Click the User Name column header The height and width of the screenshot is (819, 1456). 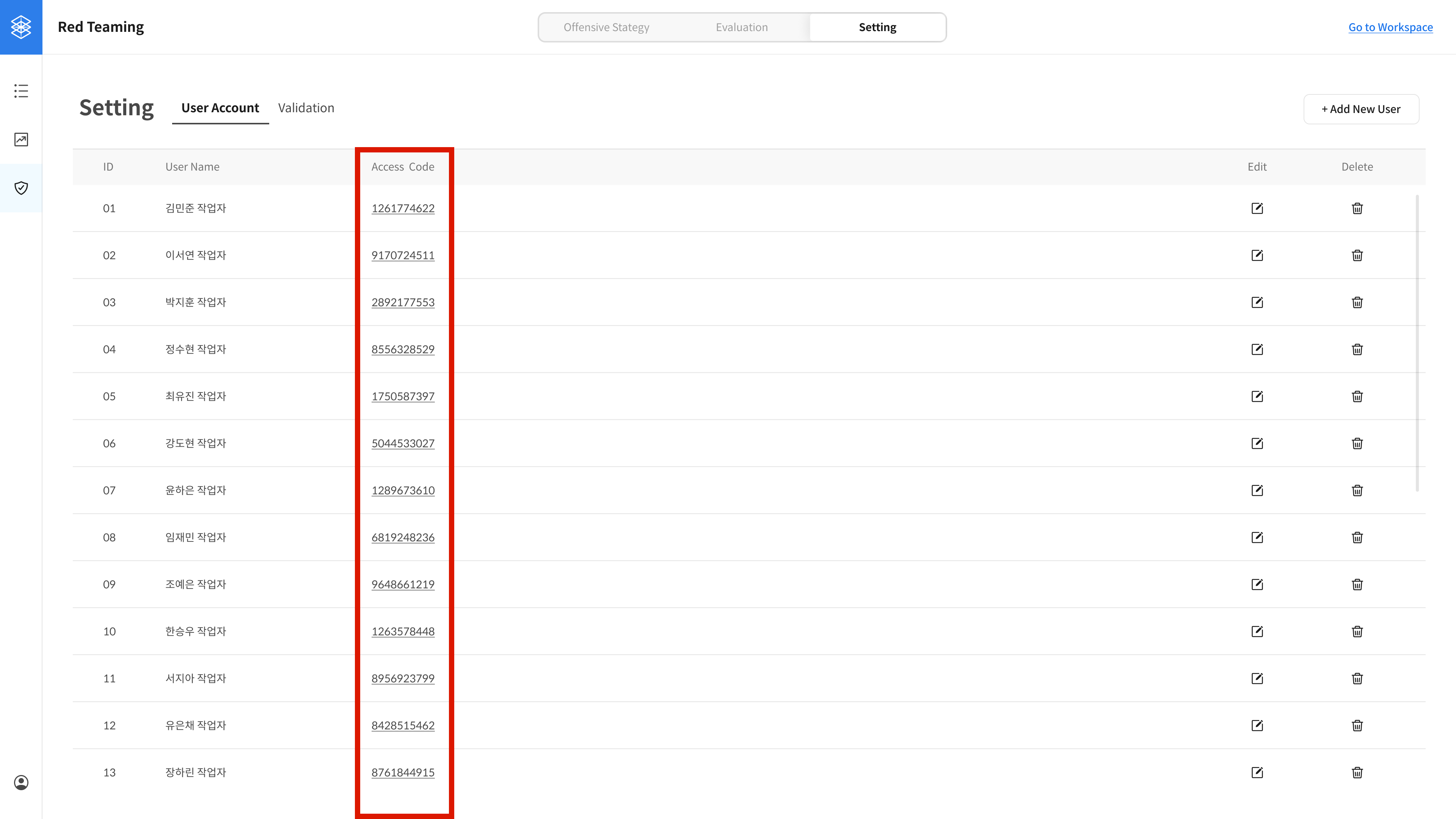[192, 167]
